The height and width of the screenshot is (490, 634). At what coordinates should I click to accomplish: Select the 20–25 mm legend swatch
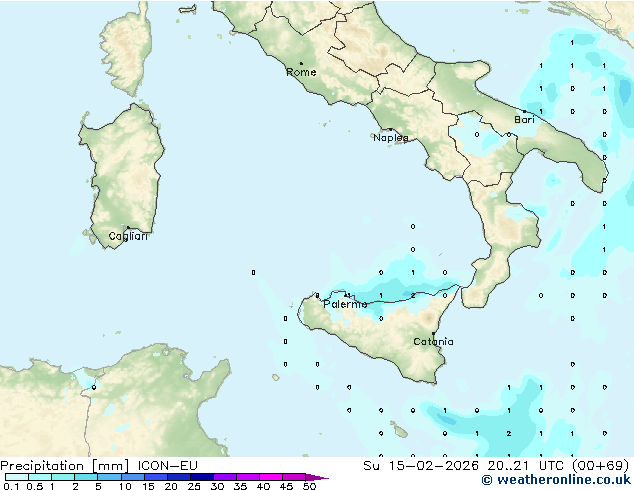click(x=178, y=477)
